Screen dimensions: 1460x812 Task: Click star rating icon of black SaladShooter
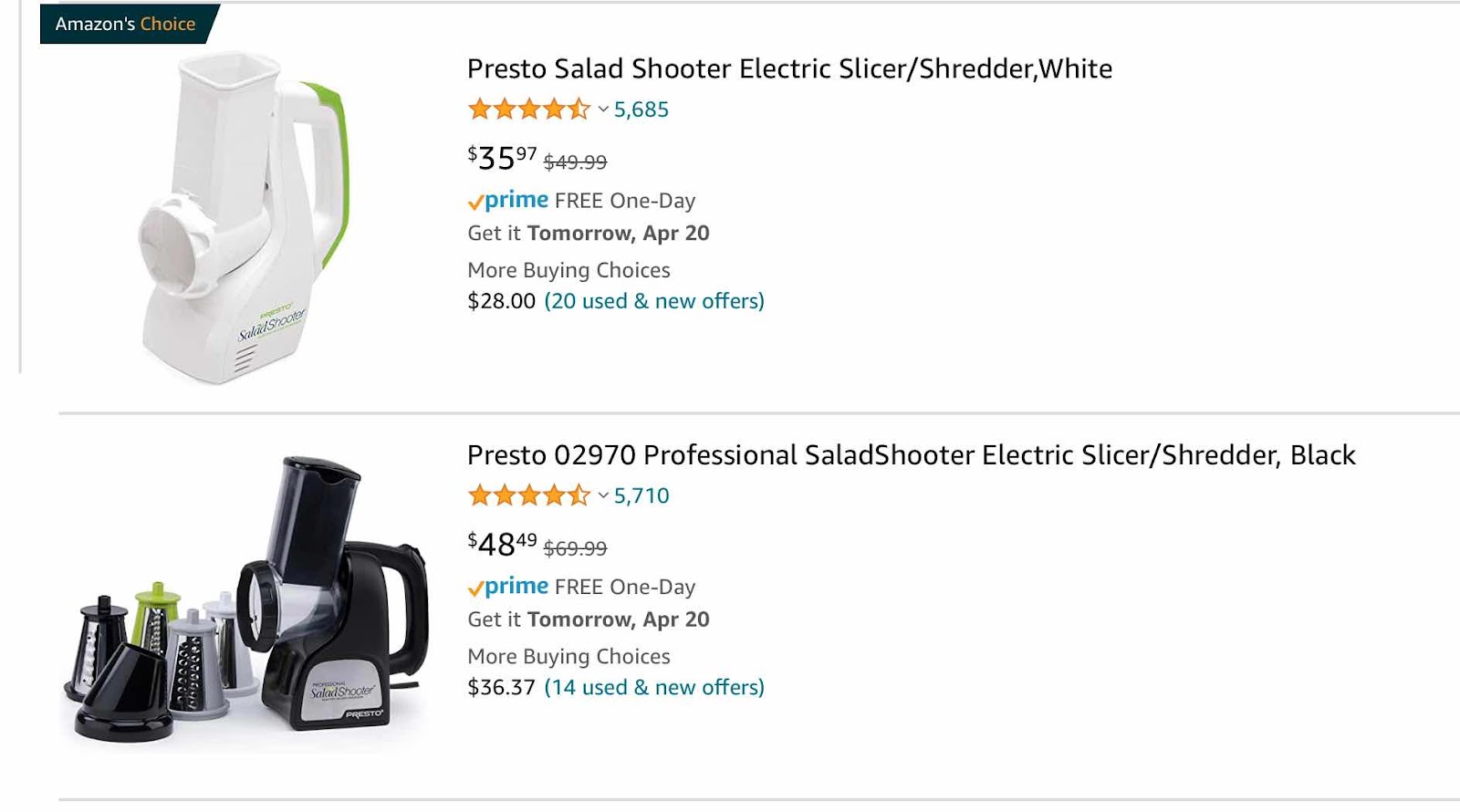tap(529, 496)
